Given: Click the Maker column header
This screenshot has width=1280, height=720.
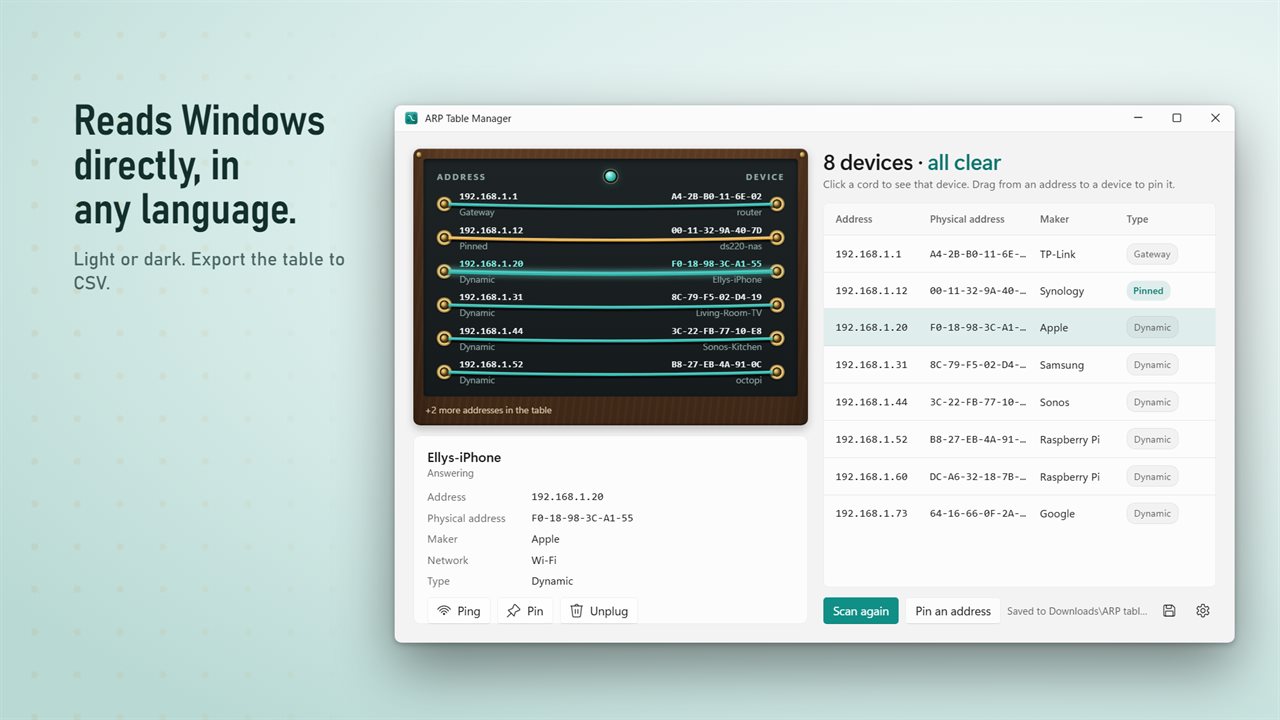Looking at the screenshot, I should click(1054, 219).
